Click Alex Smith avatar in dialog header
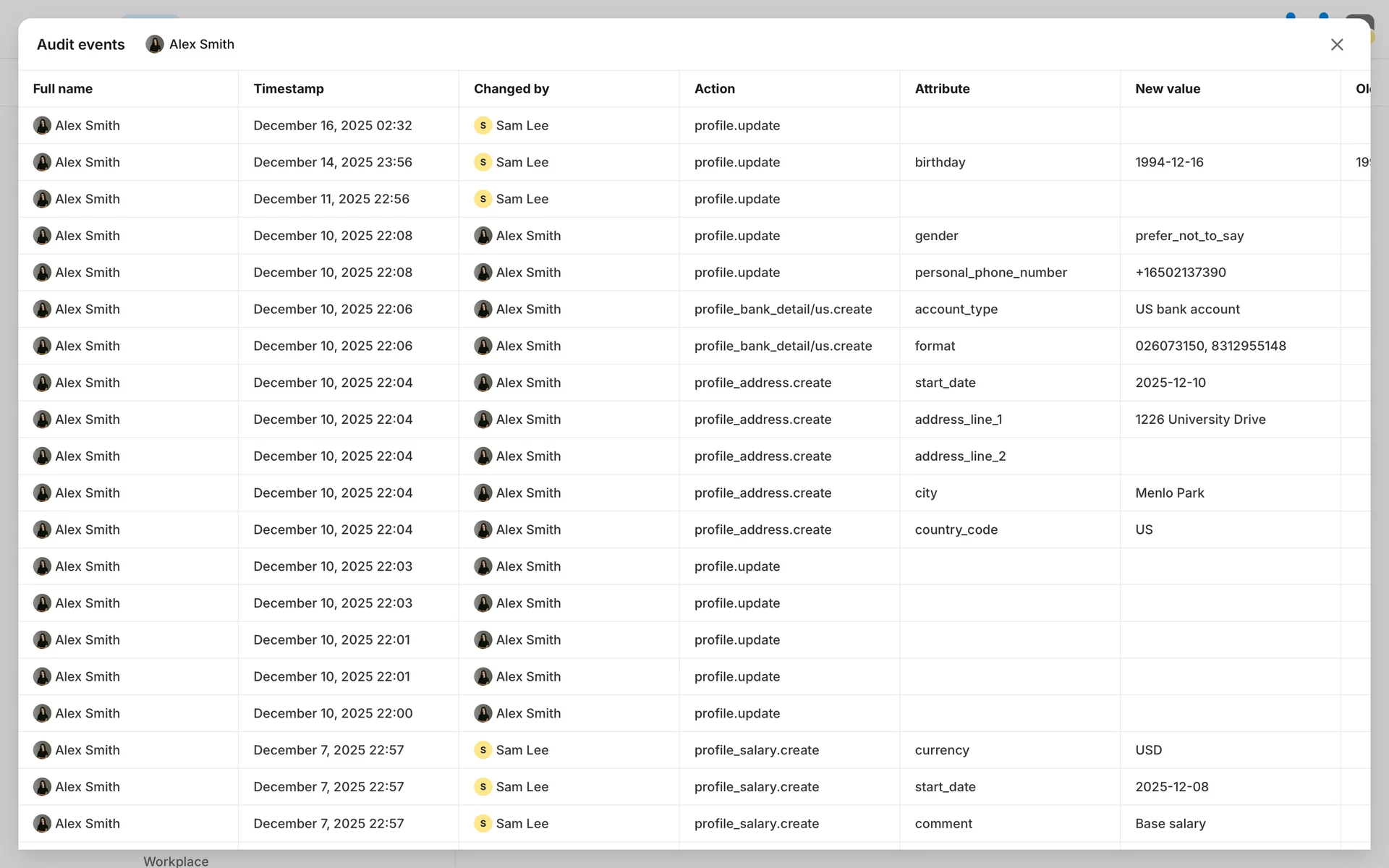This screenshot has width=1389, height=868. point(154,44)
